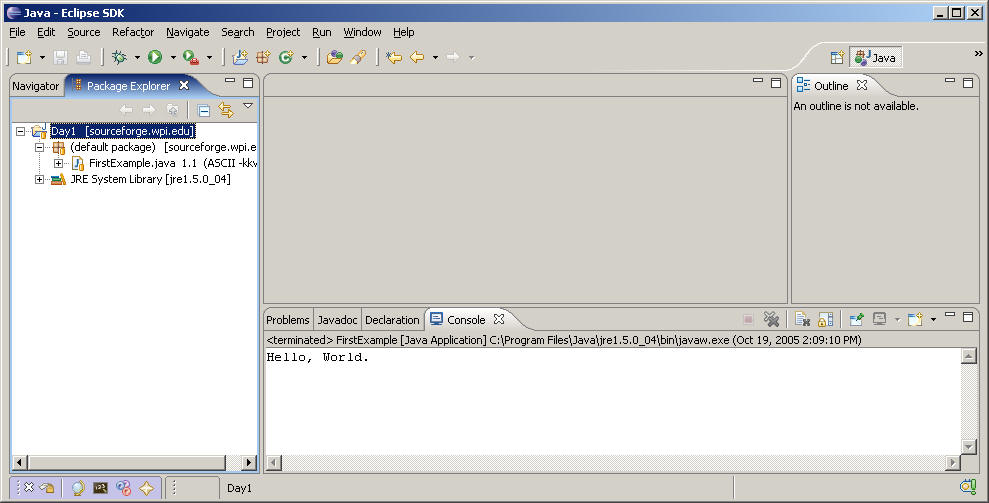The height and width of the screenshot is (503, 989).
Task: Click the New Java Project icon
Action: coord(240,57)
